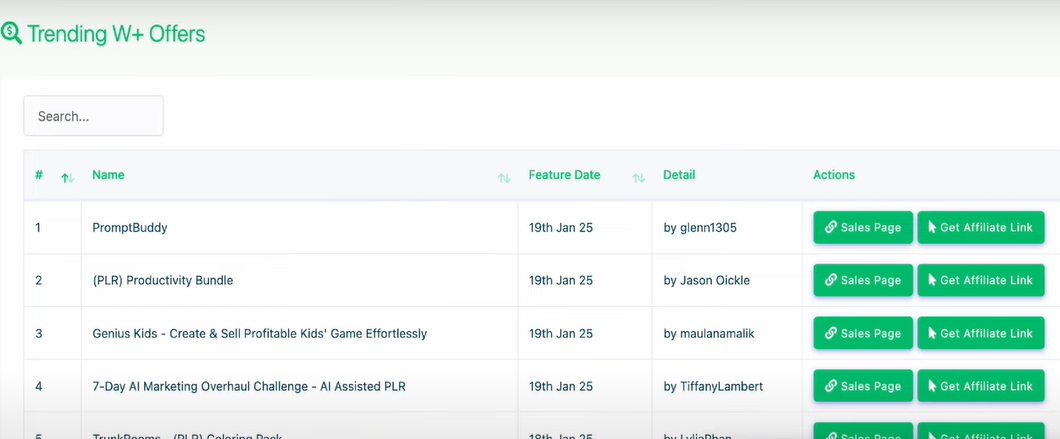Click the 19th Jan 25 date in PromptBuddy row
The width and height of the screenshot is (1060, 439).
click(x=560, y=228)
